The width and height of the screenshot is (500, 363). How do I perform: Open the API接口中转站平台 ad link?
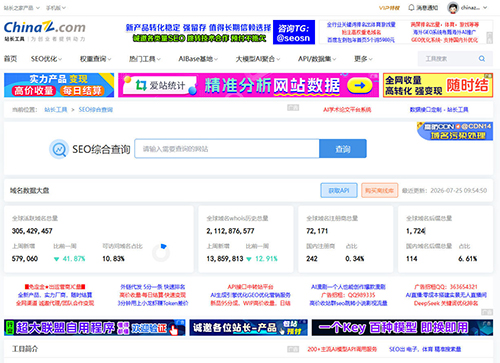tap(250, 287)
